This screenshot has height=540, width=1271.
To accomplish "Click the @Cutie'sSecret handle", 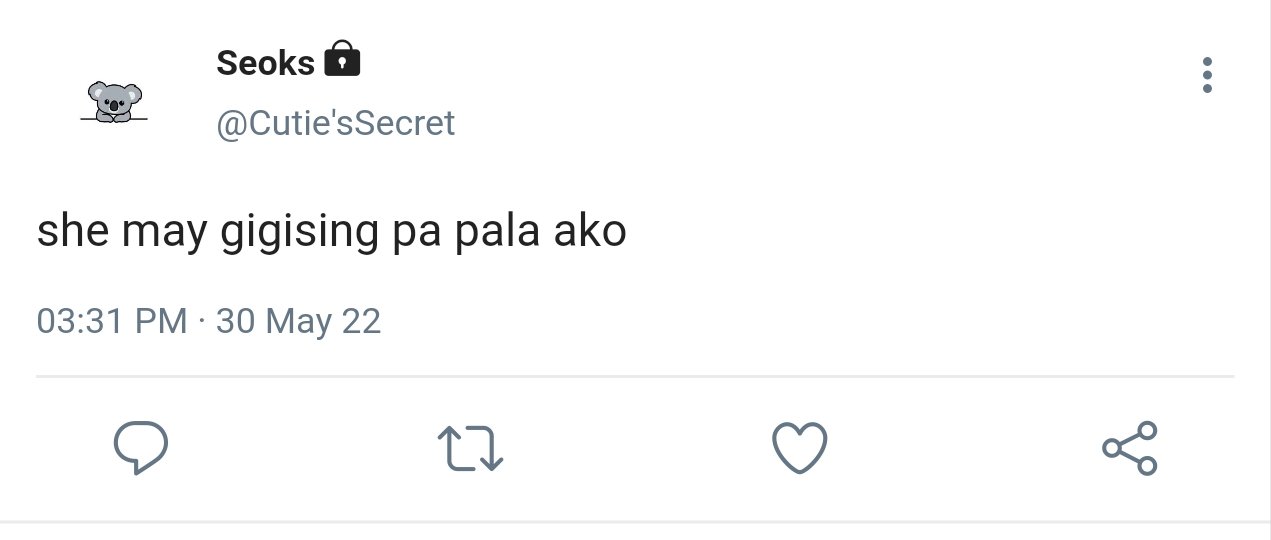I will [x=336, y=123].
